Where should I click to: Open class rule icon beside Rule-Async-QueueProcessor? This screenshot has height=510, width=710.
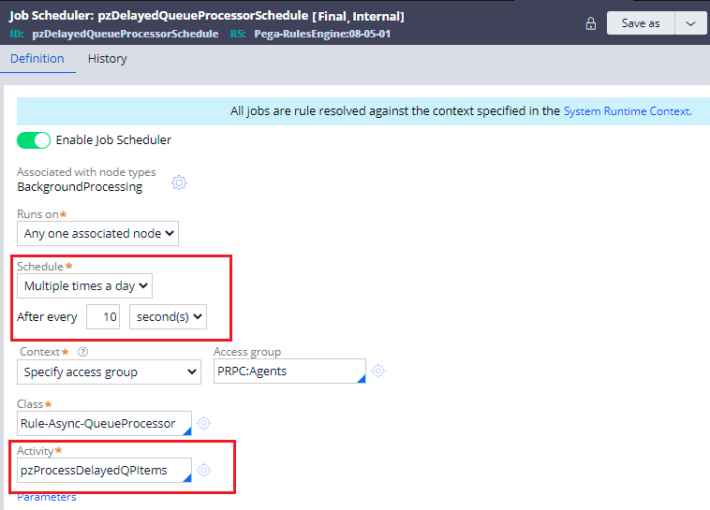pos(203,423)
